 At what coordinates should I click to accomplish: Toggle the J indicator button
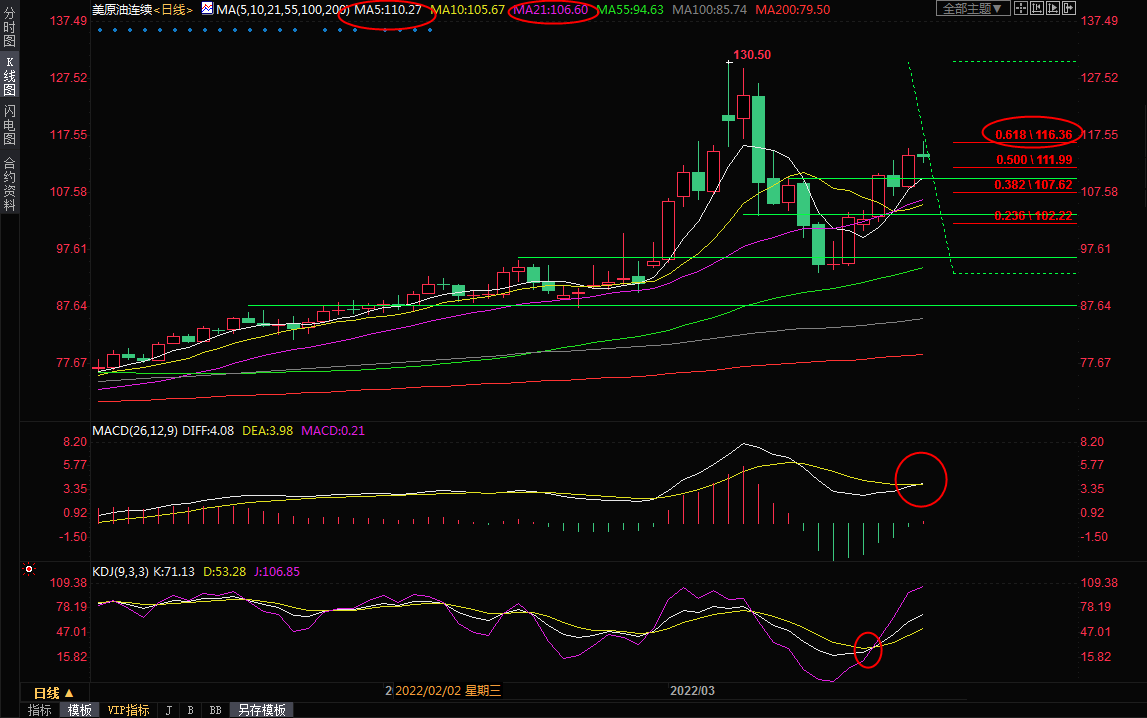coord(168,710)
